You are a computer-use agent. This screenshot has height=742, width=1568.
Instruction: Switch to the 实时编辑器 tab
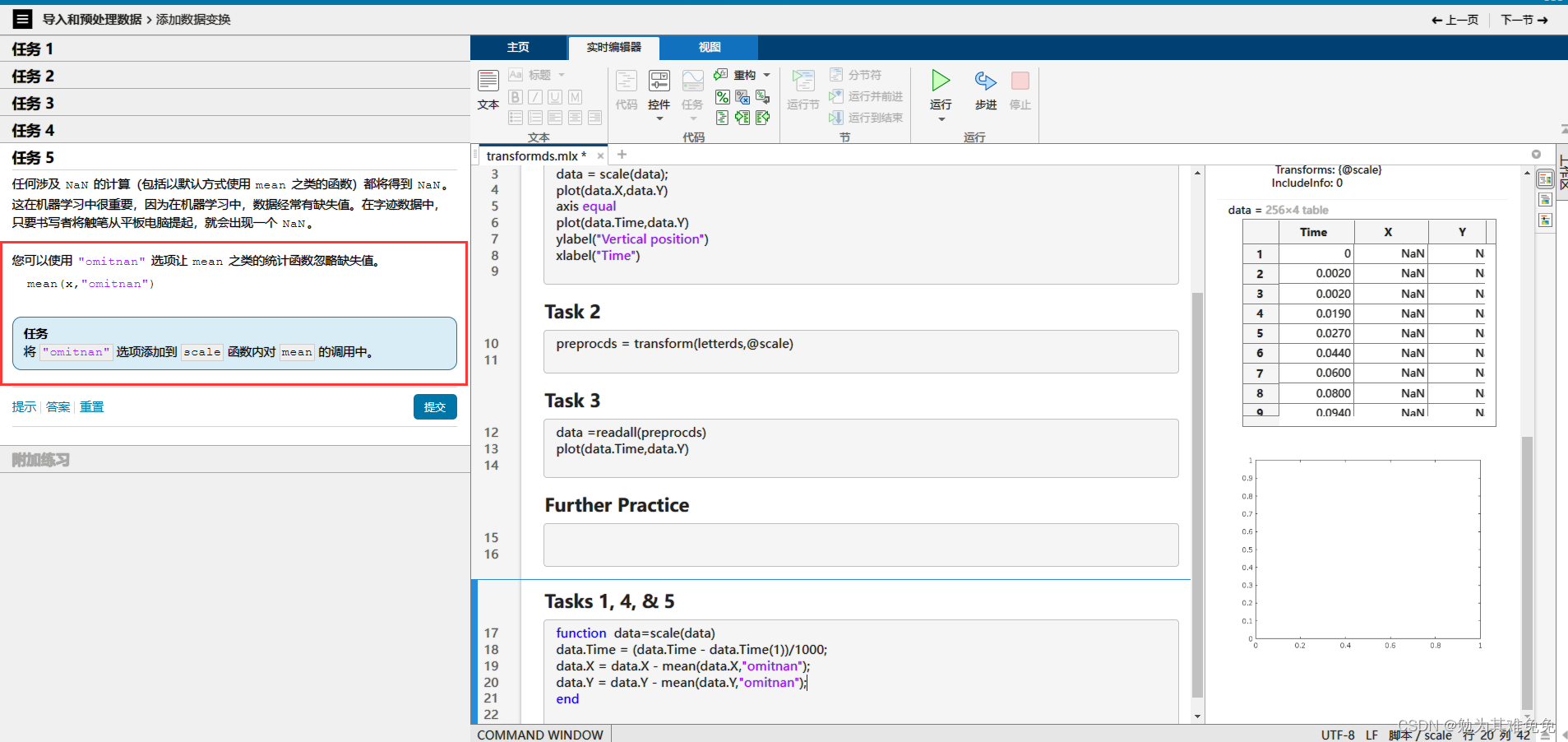tap(613, 47)
